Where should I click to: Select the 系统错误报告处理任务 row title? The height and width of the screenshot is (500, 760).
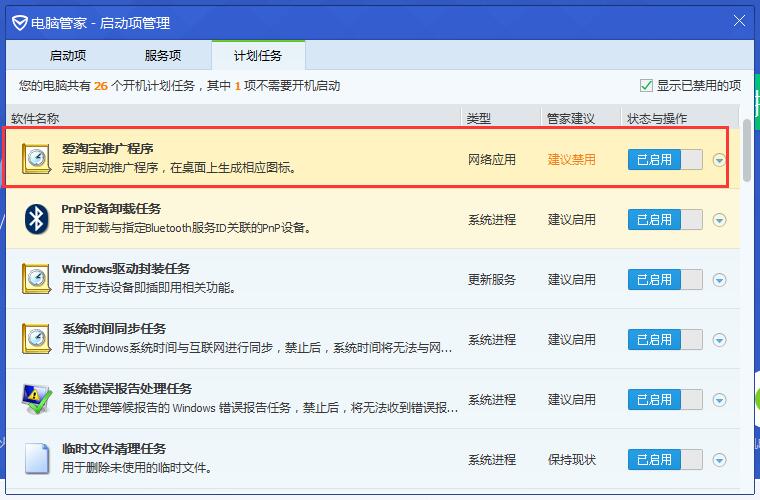(127, 389)
